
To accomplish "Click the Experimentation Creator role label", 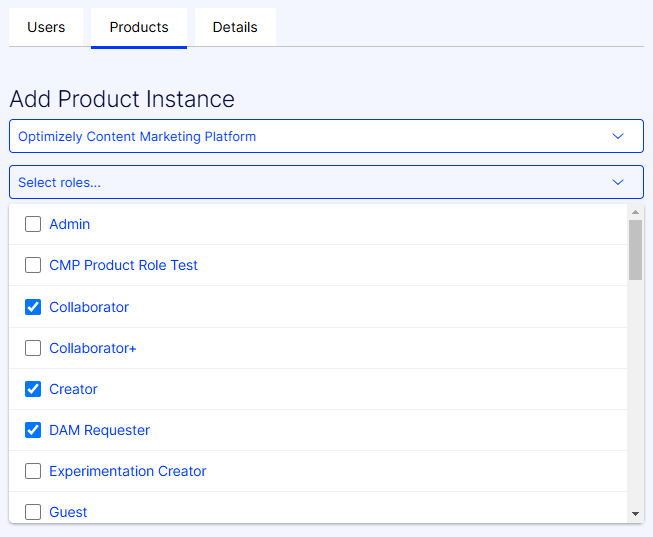I will (127, 471).
